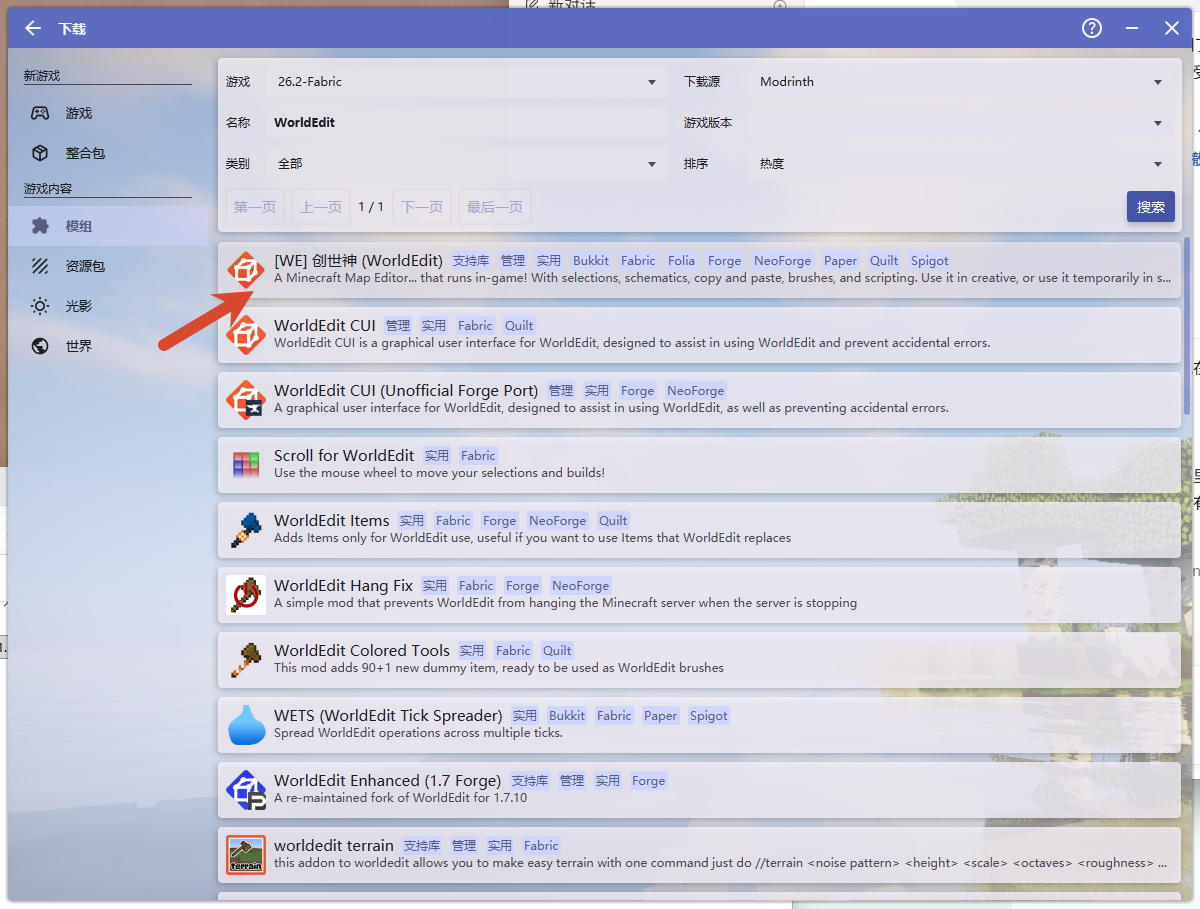The height and width of the screenshot is (909, 1200).
Task: Expand the 游戏版本 dropdown
Action: click(961, 123)
